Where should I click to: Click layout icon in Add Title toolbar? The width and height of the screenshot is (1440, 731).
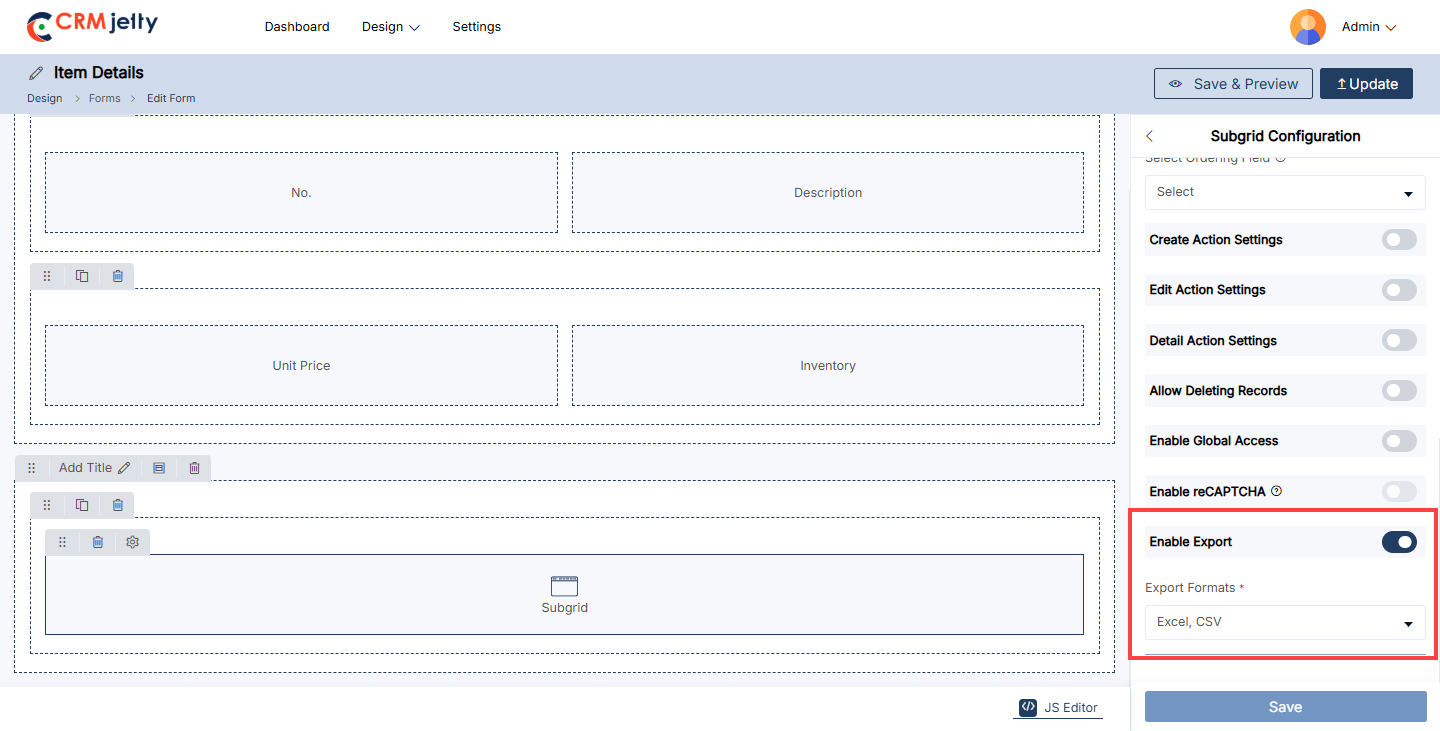pyautogui.click(x=159, y=468)
